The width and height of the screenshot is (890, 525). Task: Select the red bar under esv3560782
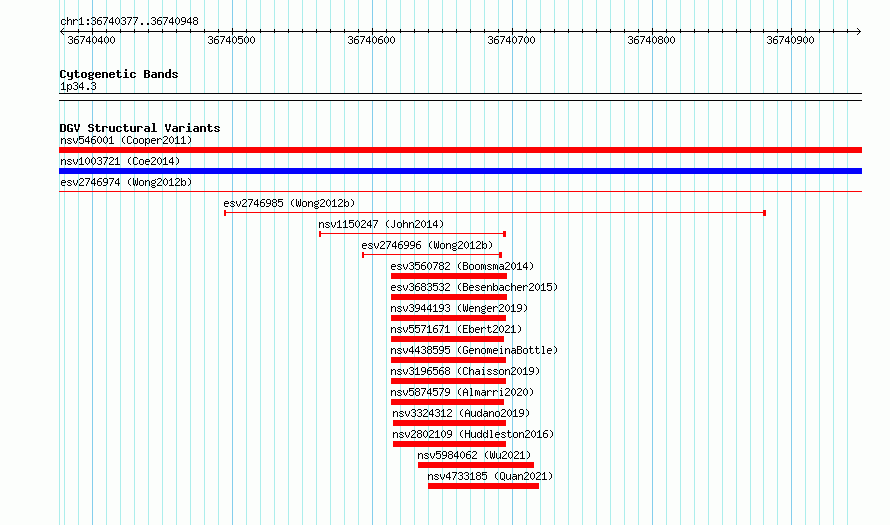[x=448, y=276]
